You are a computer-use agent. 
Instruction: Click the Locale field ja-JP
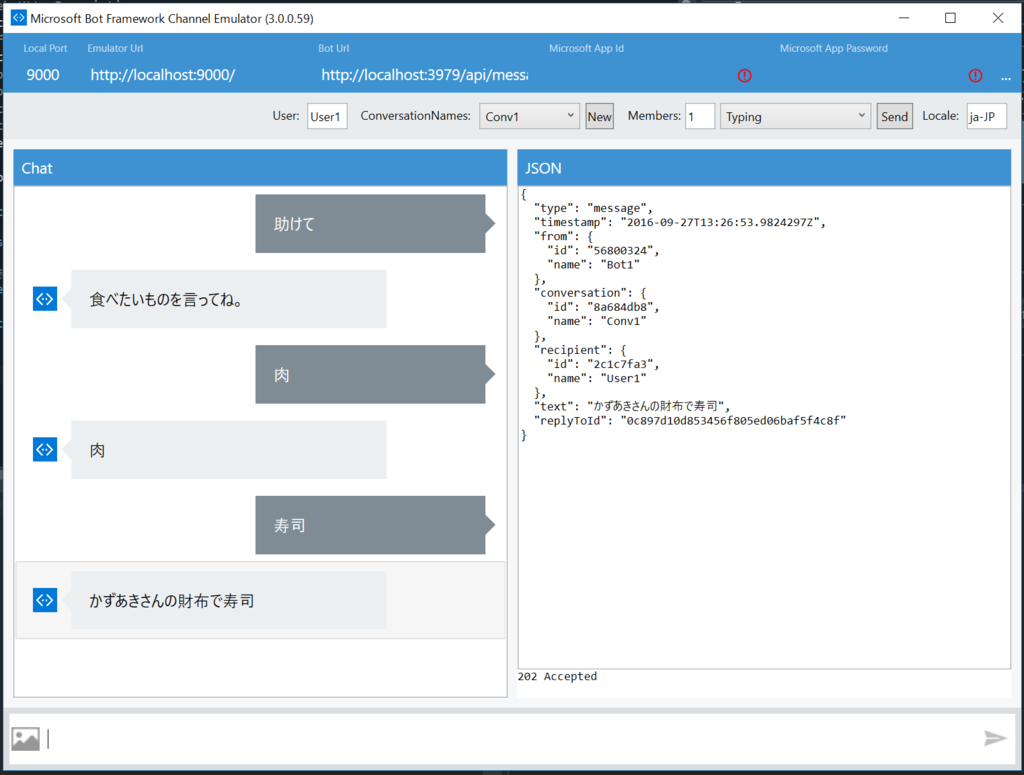986,116
